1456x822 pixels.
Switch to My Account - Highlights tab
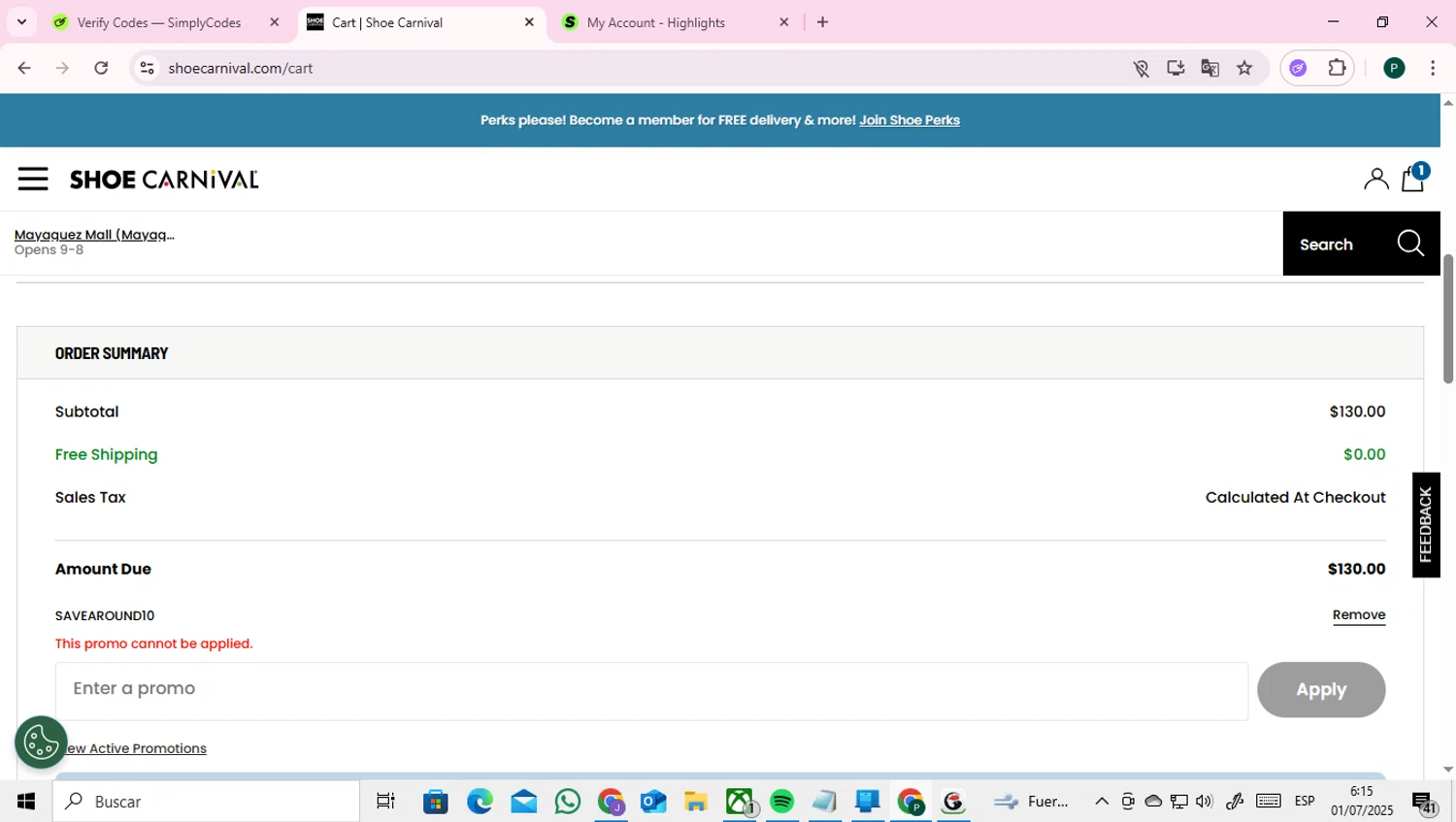pyautogui.click(x=677, y=22)
